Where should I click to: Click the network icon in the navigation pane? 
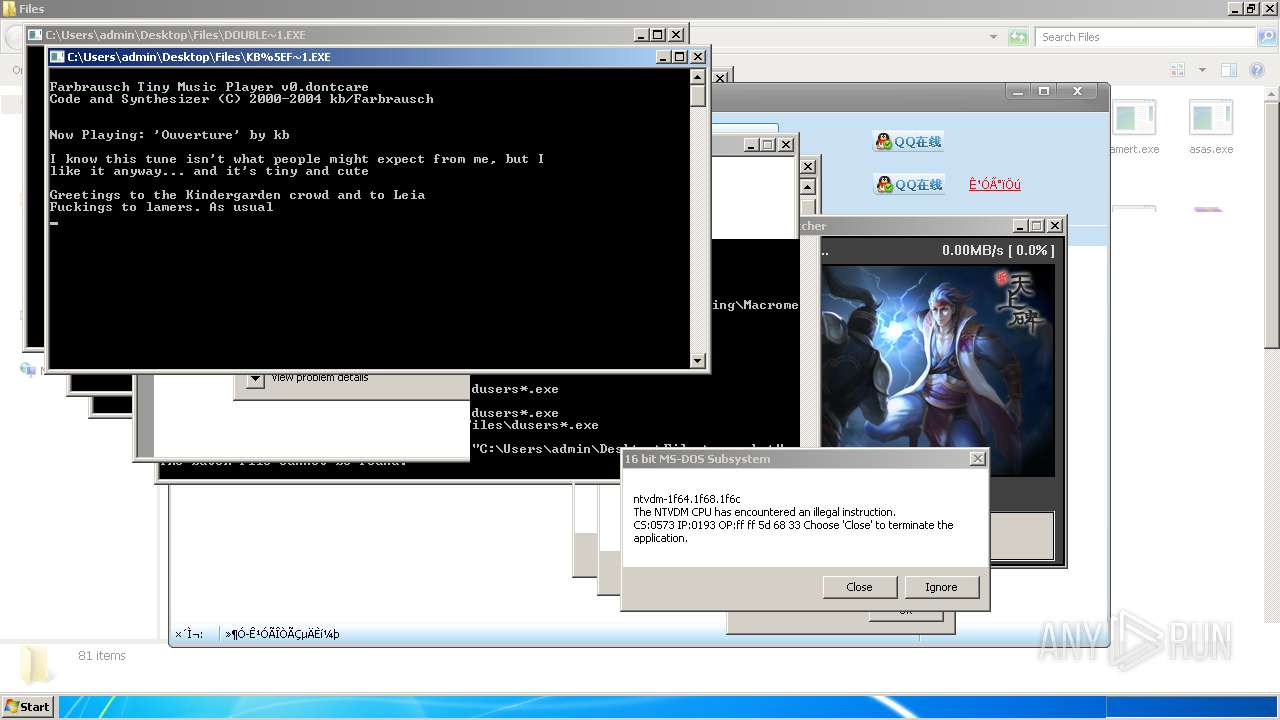coord(28,369)
